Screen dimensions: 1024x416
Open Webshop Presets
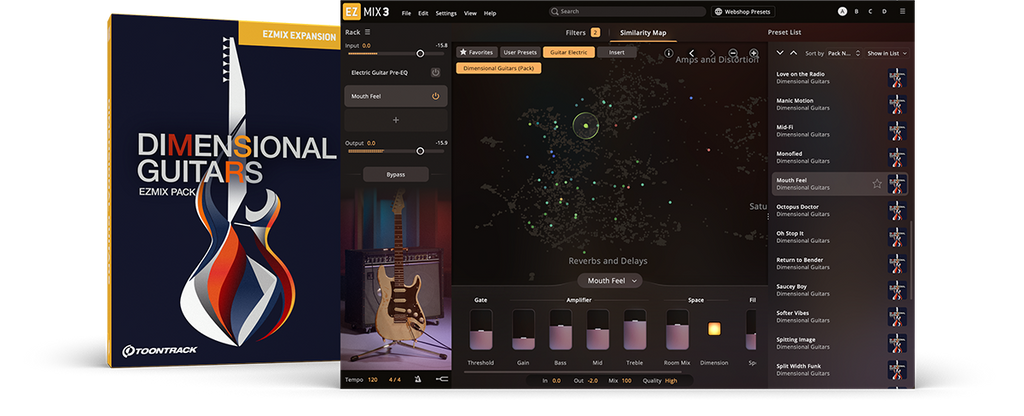coord(743,11)
